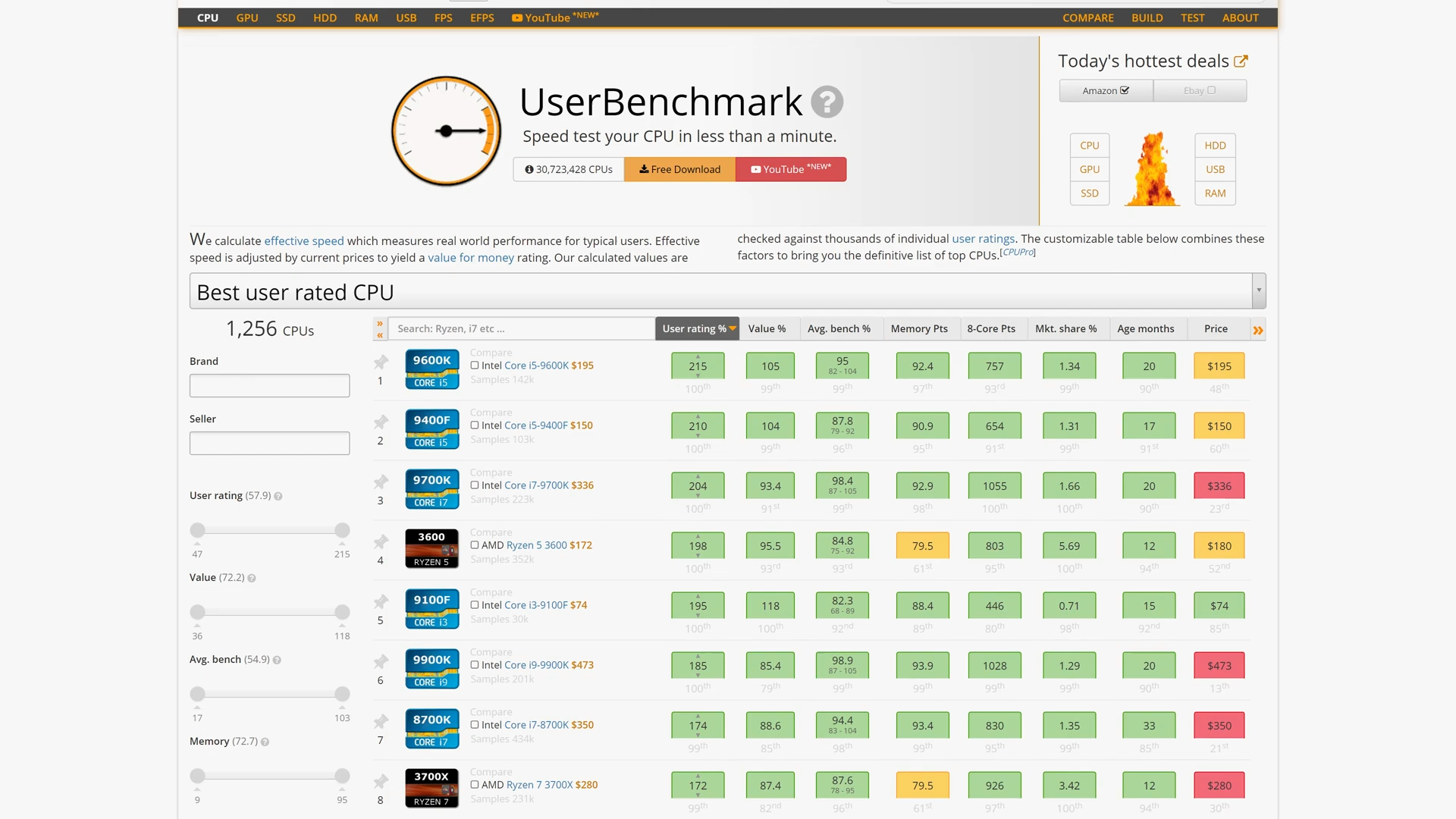Open the 3600 Ryzen 5 badge
This screenshot has width=1456, height=819.
coord(431,549)
